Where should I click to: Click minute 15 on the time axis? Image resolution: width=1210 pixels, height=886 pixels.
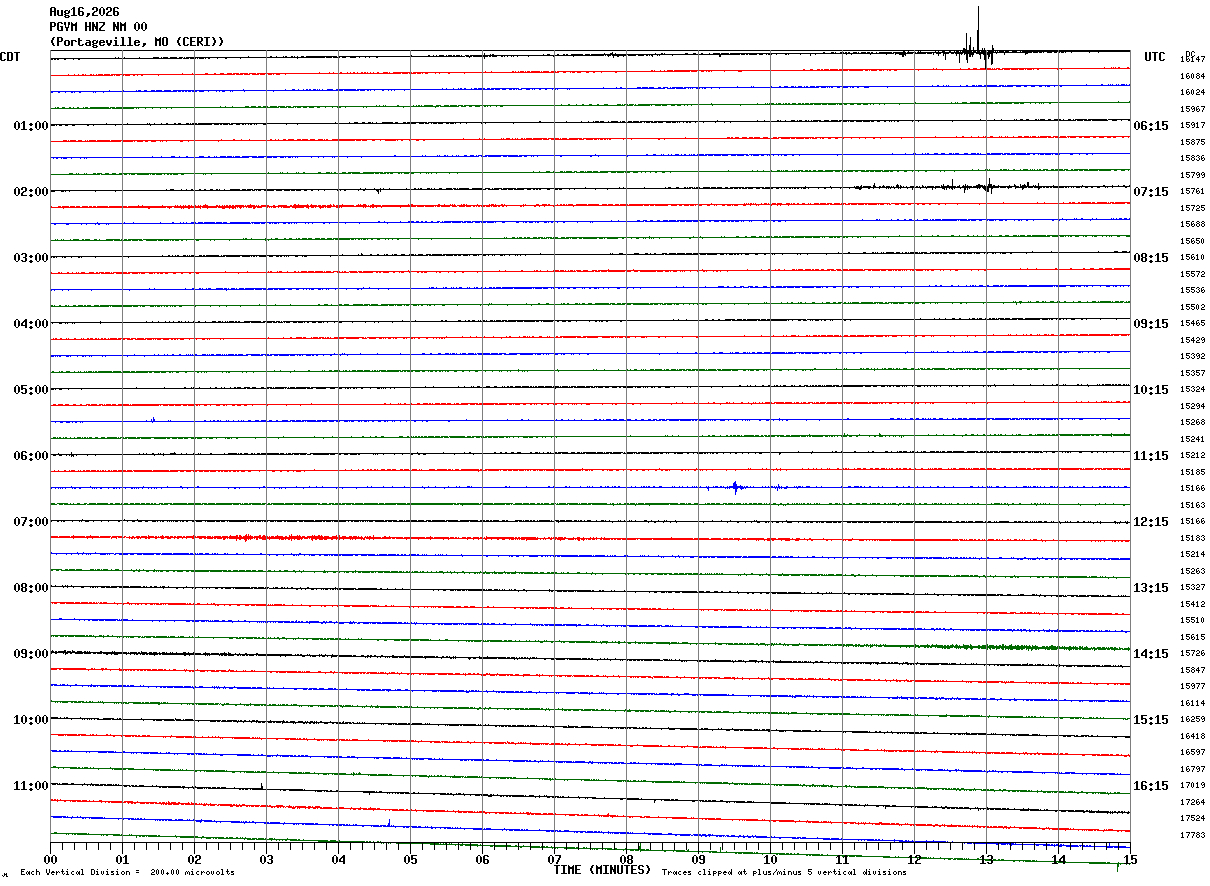[1130, 860]
